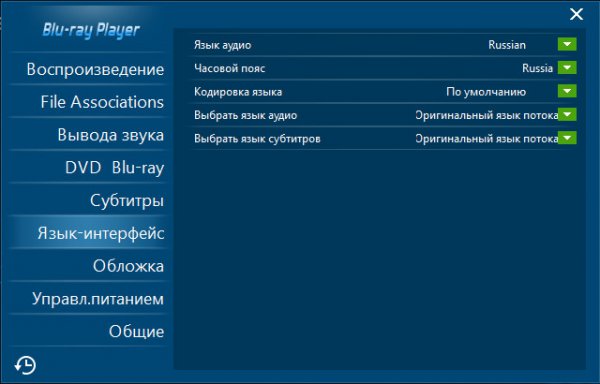Screen dimensions: 600x384
Task: Click the Часовой пояс label
Action: 230,68
